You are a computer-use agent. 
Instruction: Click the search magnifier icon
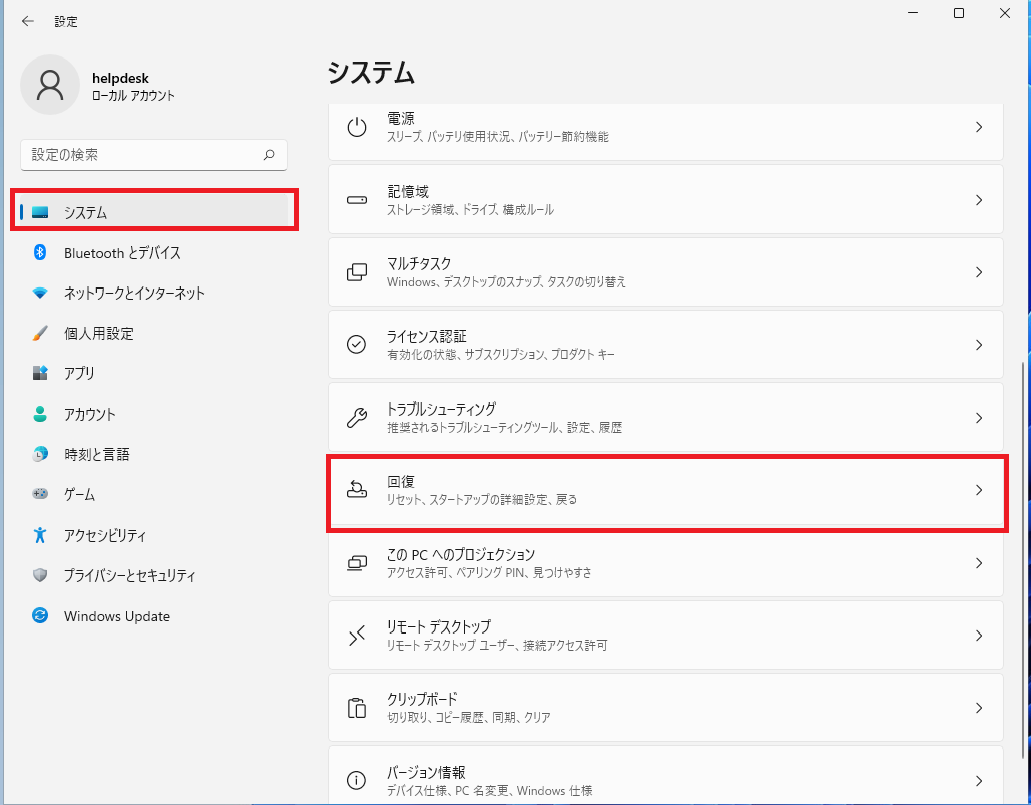click(x=269, y=155)
